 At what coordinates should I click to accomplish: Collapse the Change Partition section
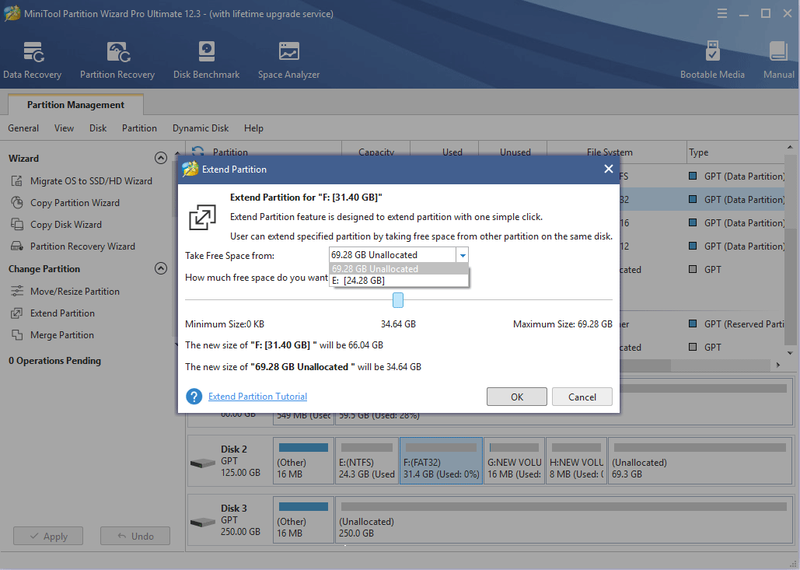click(x=161, y=268)
